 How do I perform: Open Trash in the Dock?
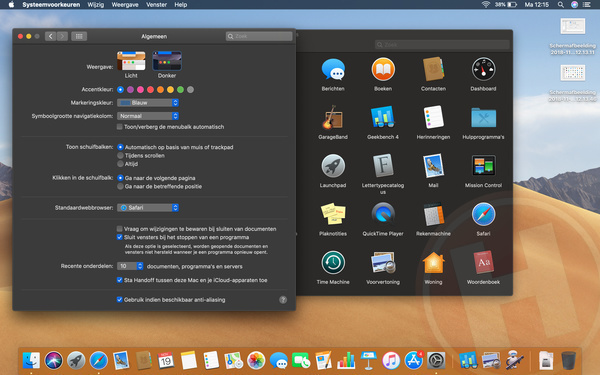[568, 360]
